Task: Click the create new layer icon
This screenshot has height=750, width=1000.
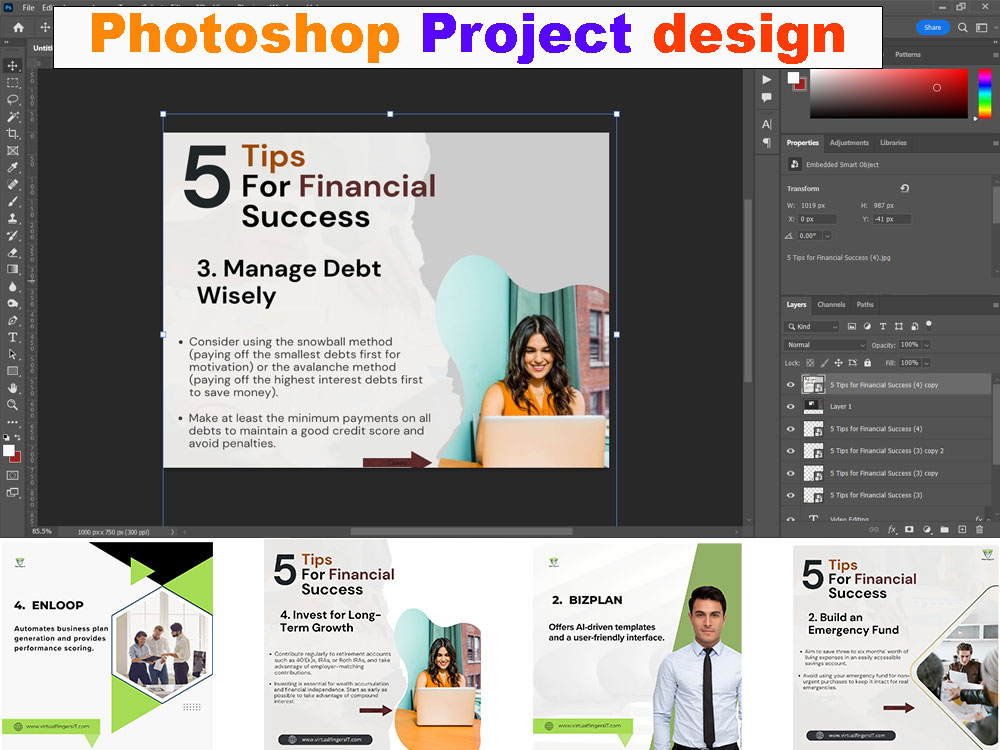Action: tap(962, 529)
